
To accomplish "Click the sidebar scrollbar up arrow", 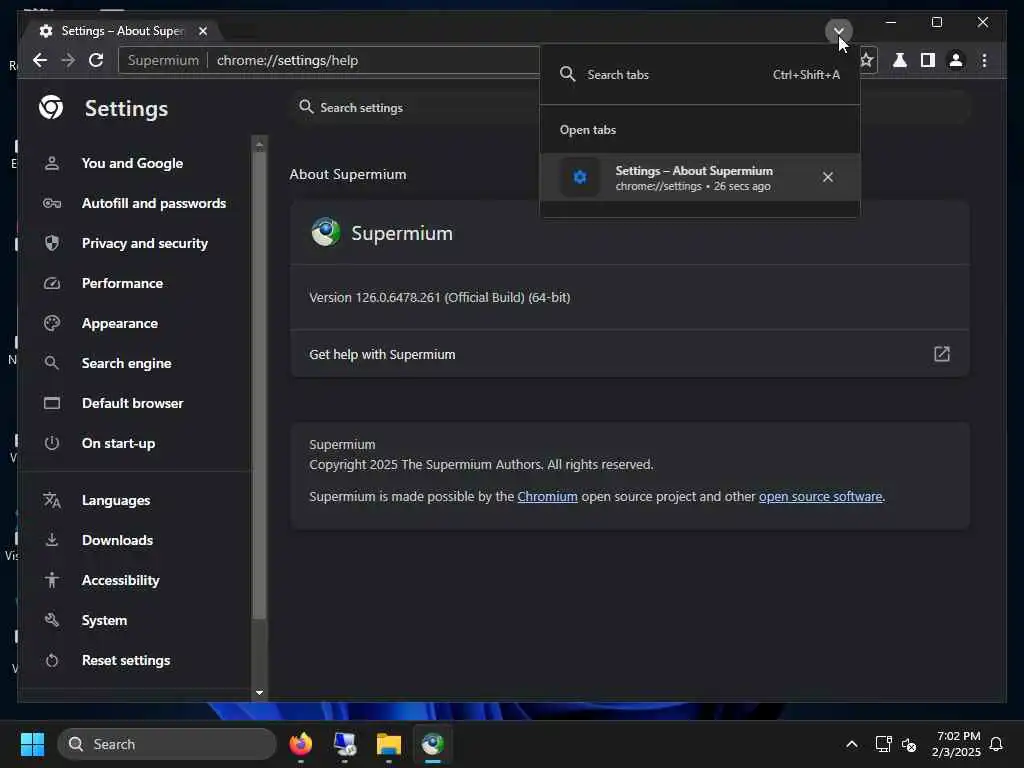I will [x=259, y=145].
